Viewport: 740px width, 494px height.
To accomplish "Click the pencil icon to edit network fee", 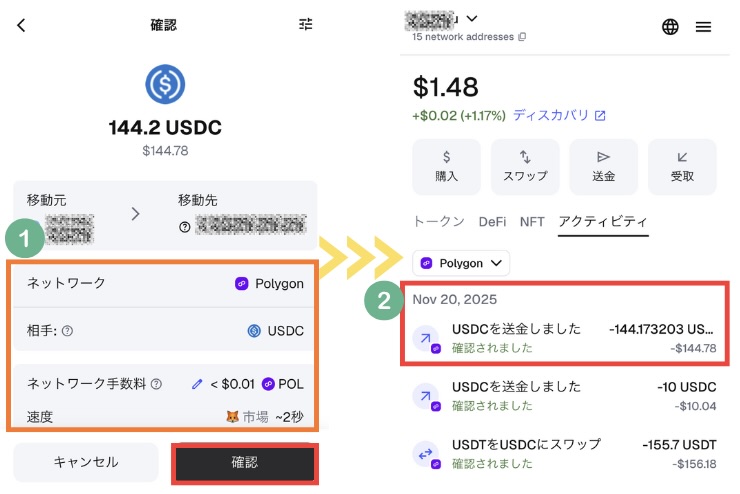I will click(198, 384).
